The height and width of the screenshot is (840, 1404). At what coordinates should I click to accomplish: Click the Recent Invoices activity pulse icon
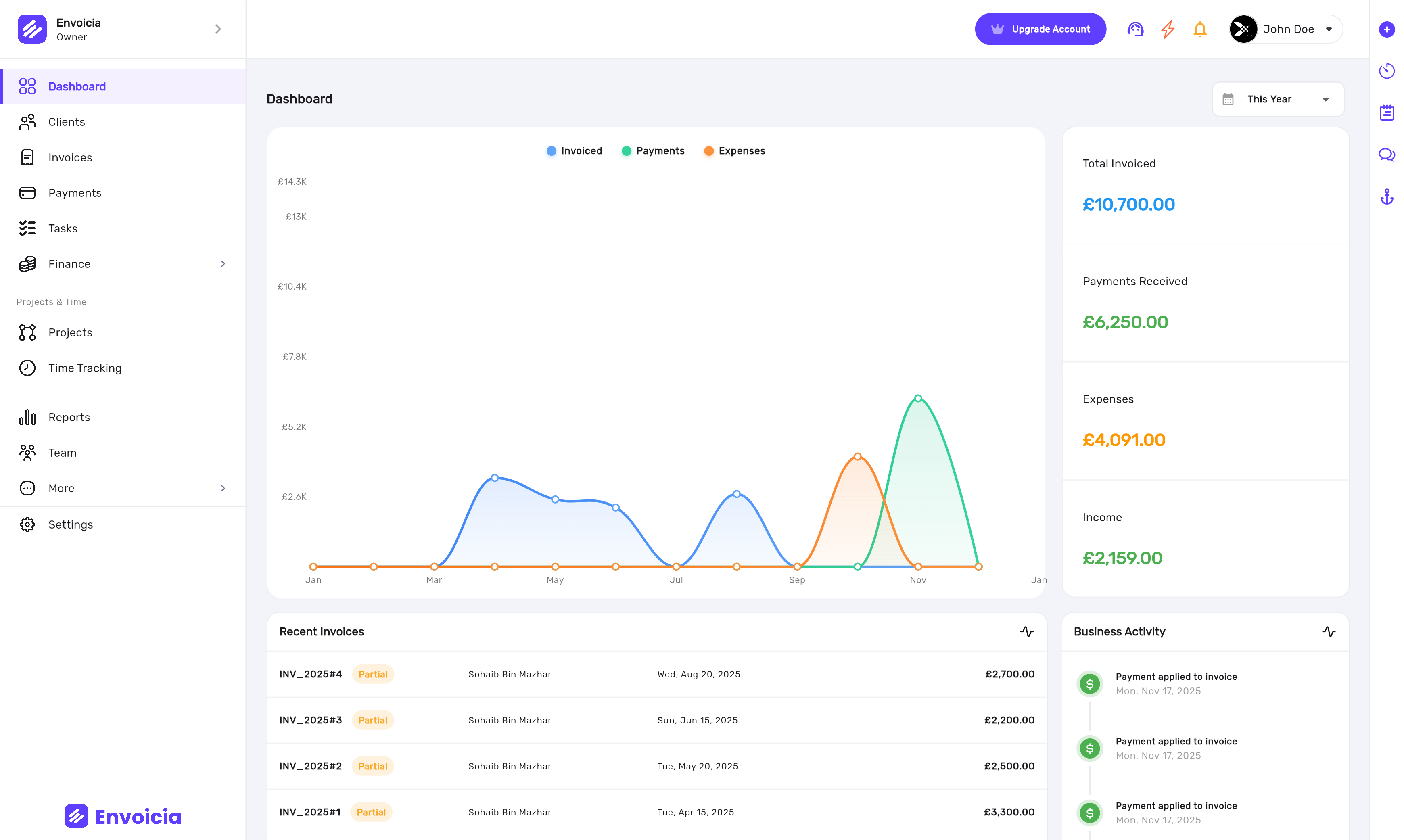pos(1026,632)
